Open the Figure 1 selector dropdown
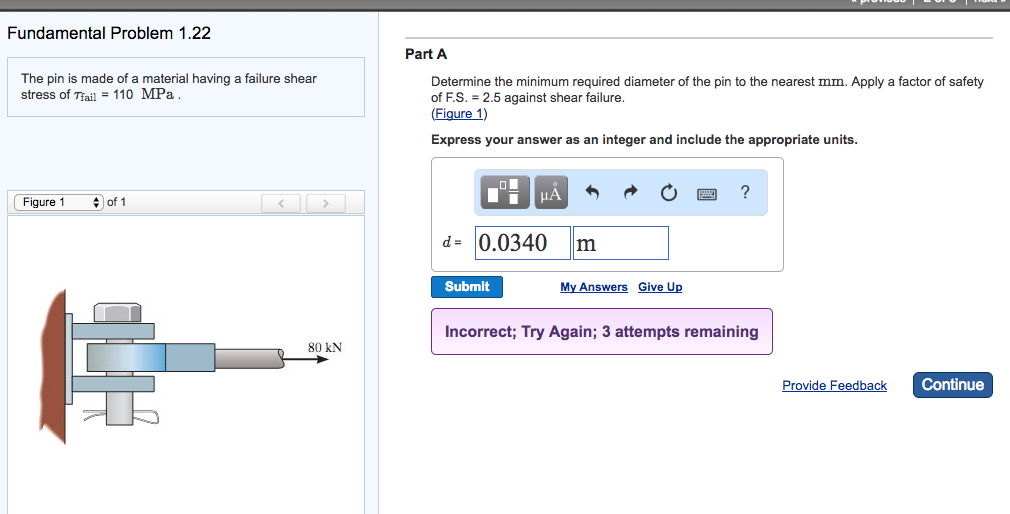 59,202
